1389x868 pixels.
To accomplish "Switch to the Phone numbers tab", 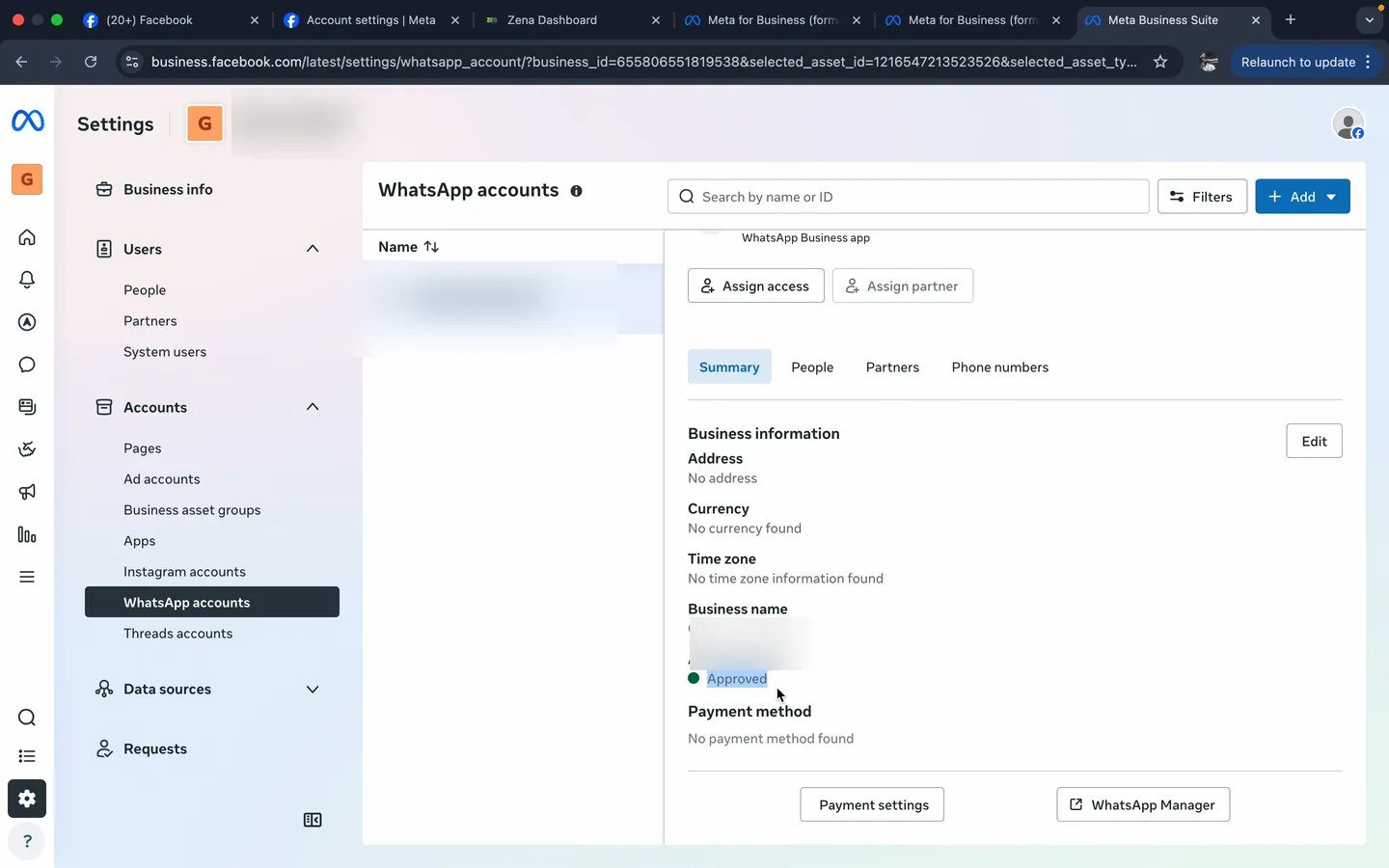I will click(x=1000, y=367).
